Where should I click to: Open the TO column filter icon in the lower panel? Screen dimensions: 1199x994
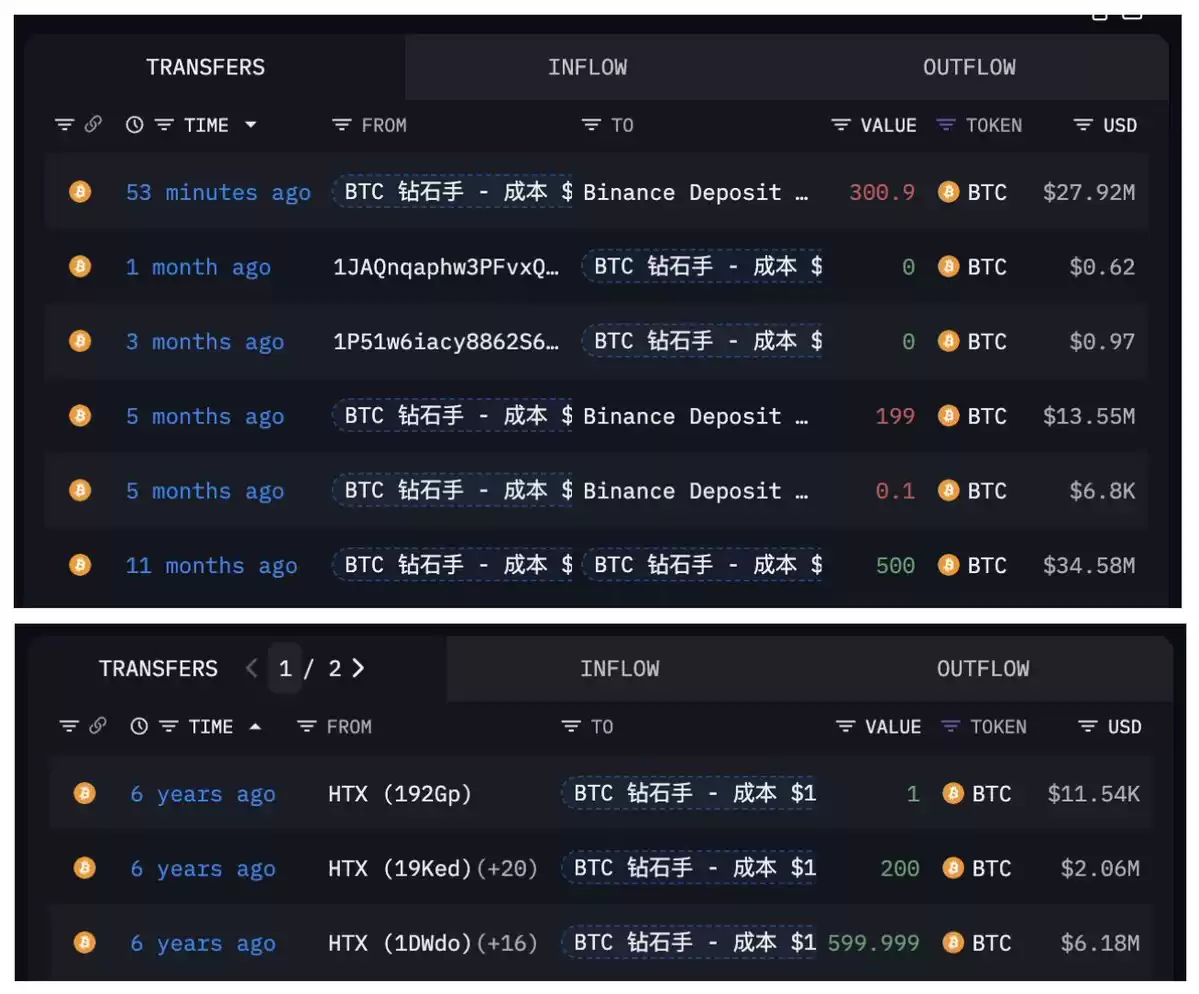(571, 726)
